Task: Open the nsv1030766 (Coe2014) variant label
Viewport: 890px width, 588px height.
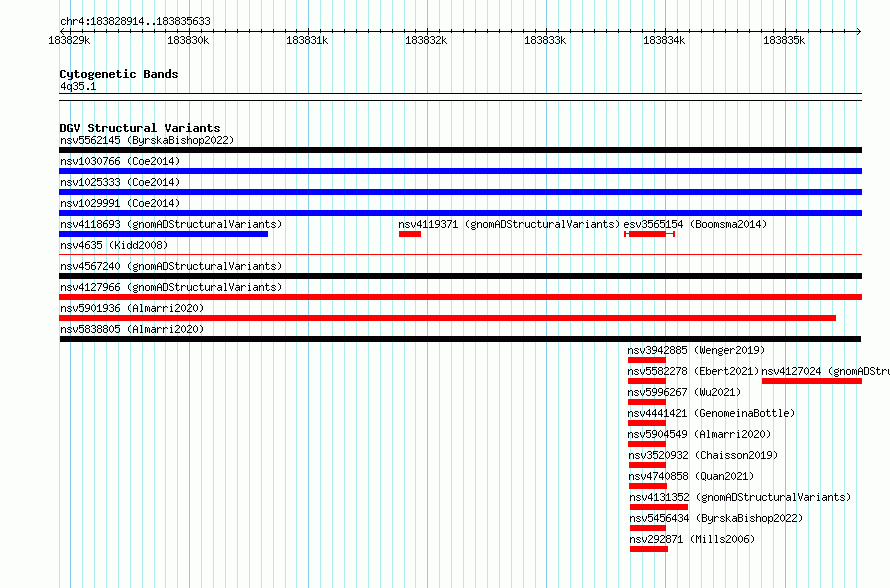Action: 120,161
